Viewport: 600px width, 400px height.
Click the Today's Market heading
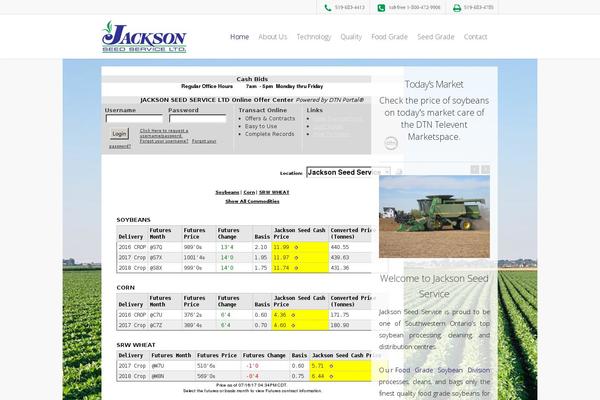coord(434,84)
